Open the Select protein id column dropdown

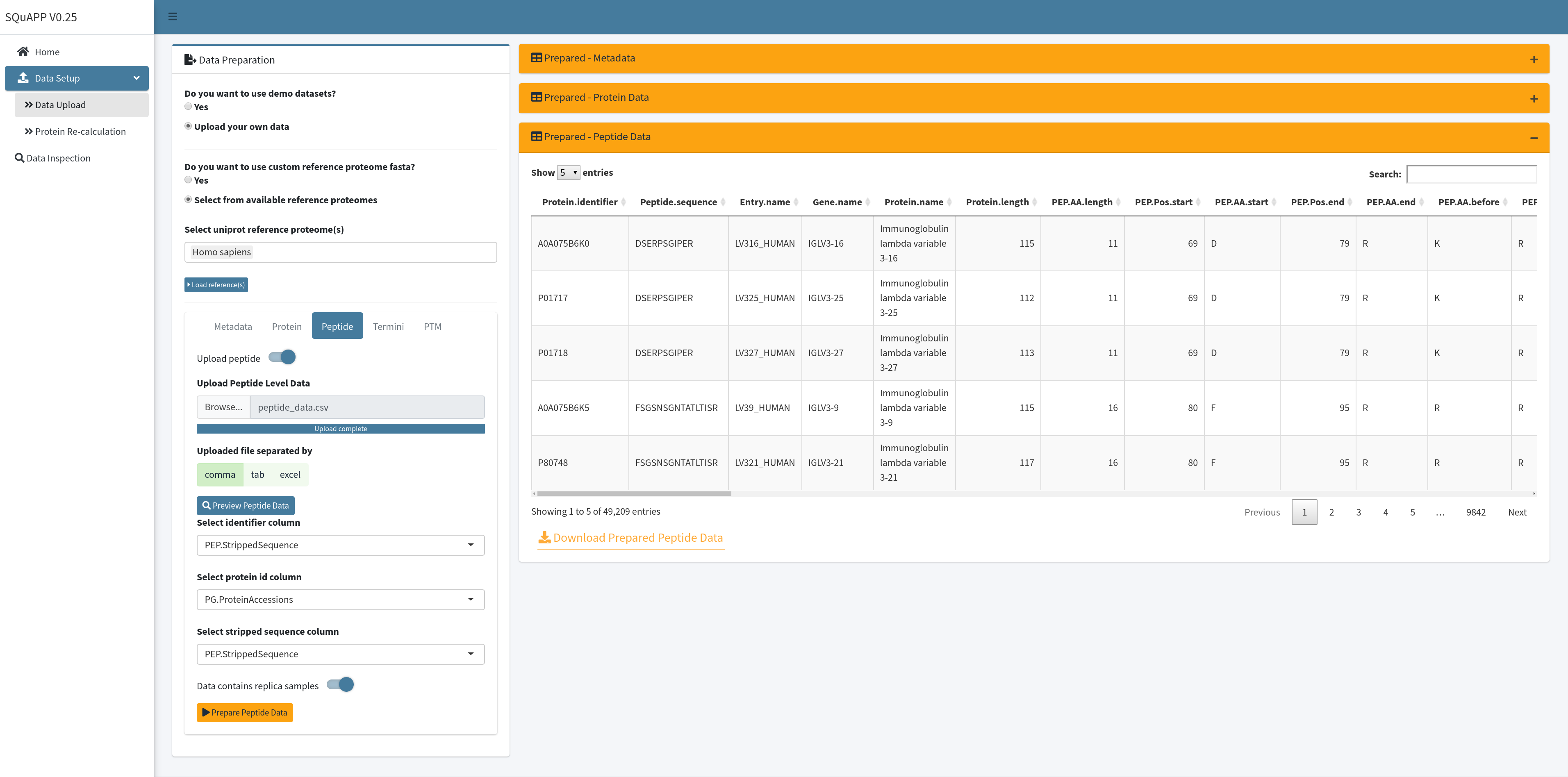[340, 600]
